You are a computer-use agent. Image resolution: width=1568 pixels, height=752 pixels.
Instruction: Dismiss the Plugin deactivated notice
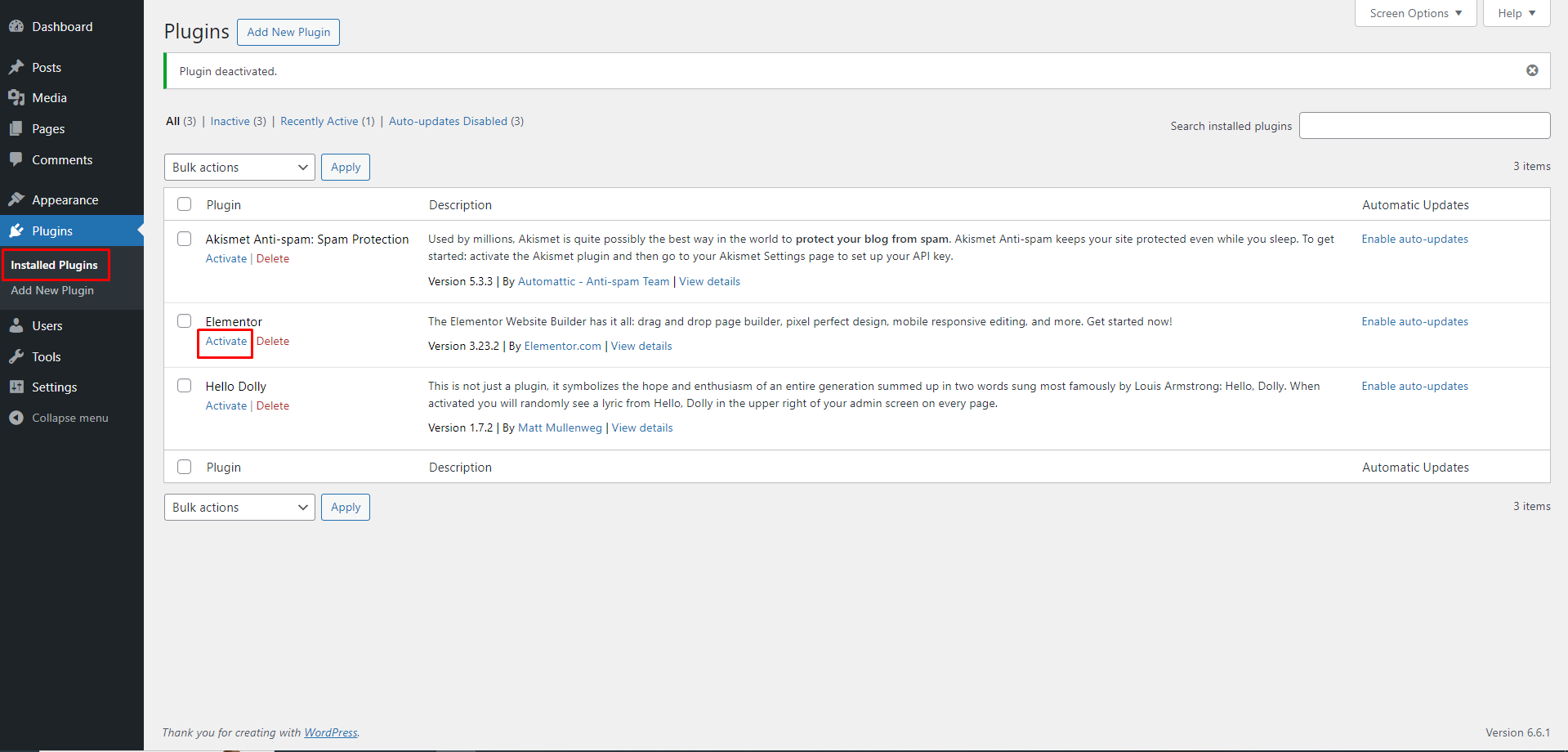click(x=1532, y=70)
